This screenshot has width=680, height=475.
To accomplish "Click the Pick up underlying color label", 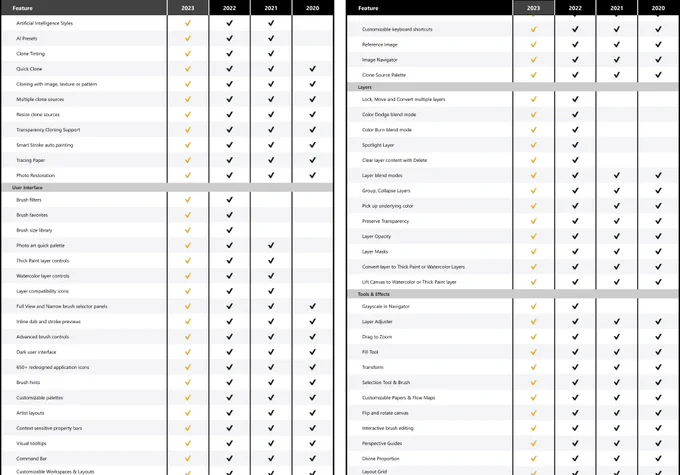I will [x=388, y=206].
